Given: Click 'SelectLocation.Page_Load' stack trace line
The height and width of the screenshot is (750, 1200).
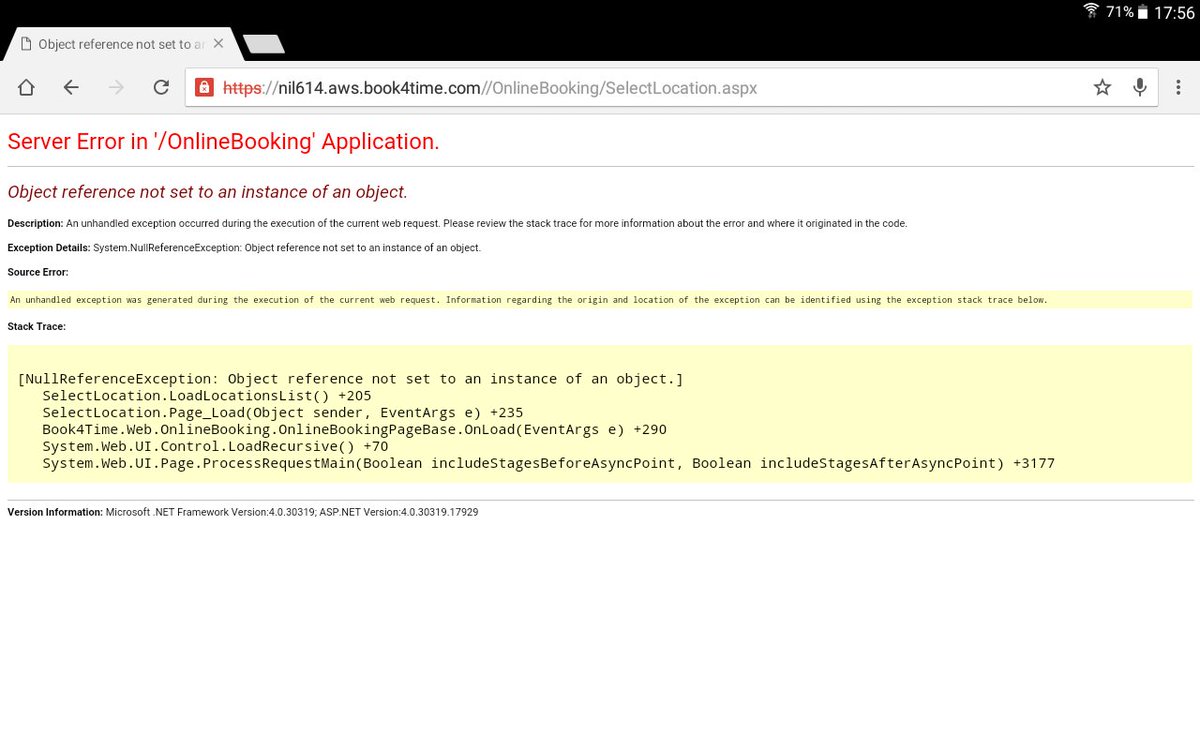Looking at the screenshot, I should (283, 413).
